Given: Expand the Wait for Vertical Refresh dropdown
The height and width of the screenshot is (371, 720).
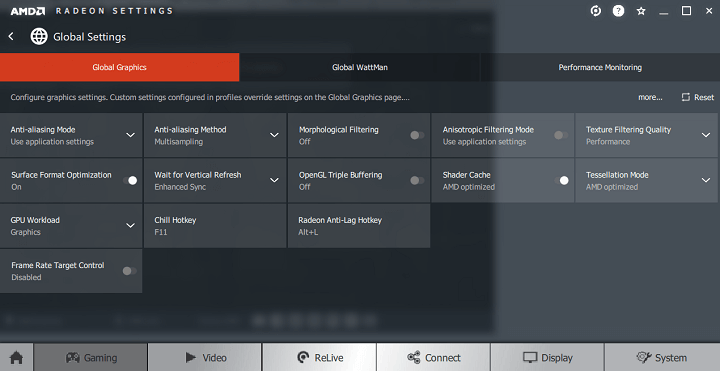Looking at the screenshot, I should click(274, 180).
